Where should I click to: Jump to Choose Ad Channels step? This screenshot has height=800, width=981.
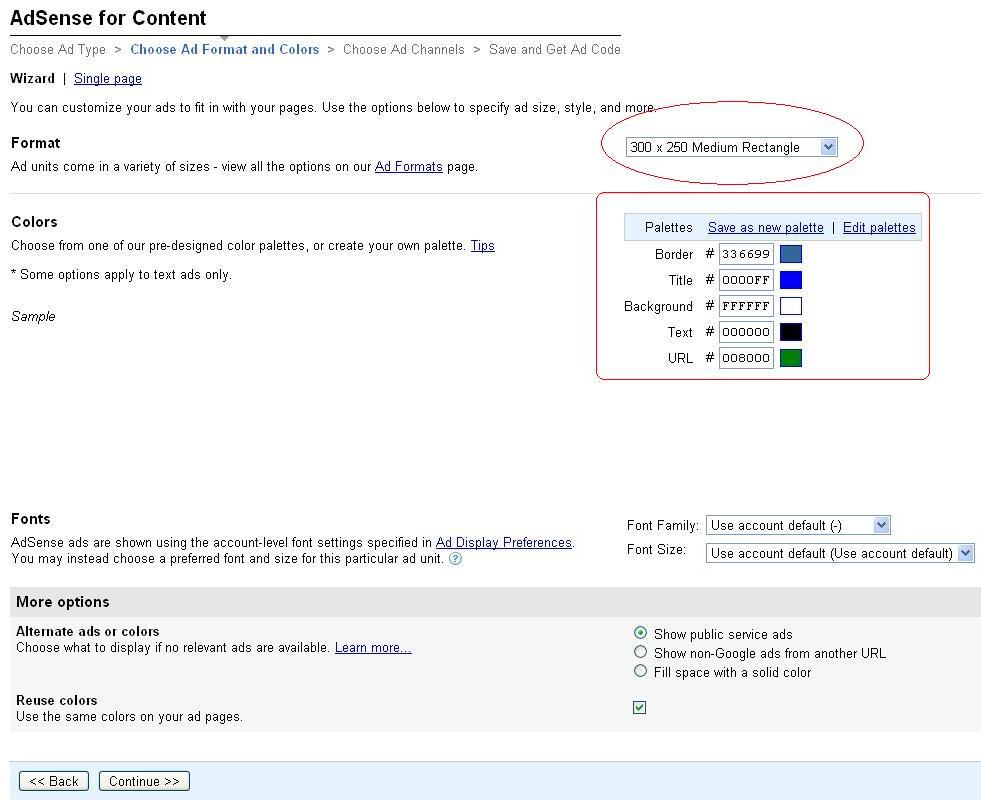(x=404, y=49)
